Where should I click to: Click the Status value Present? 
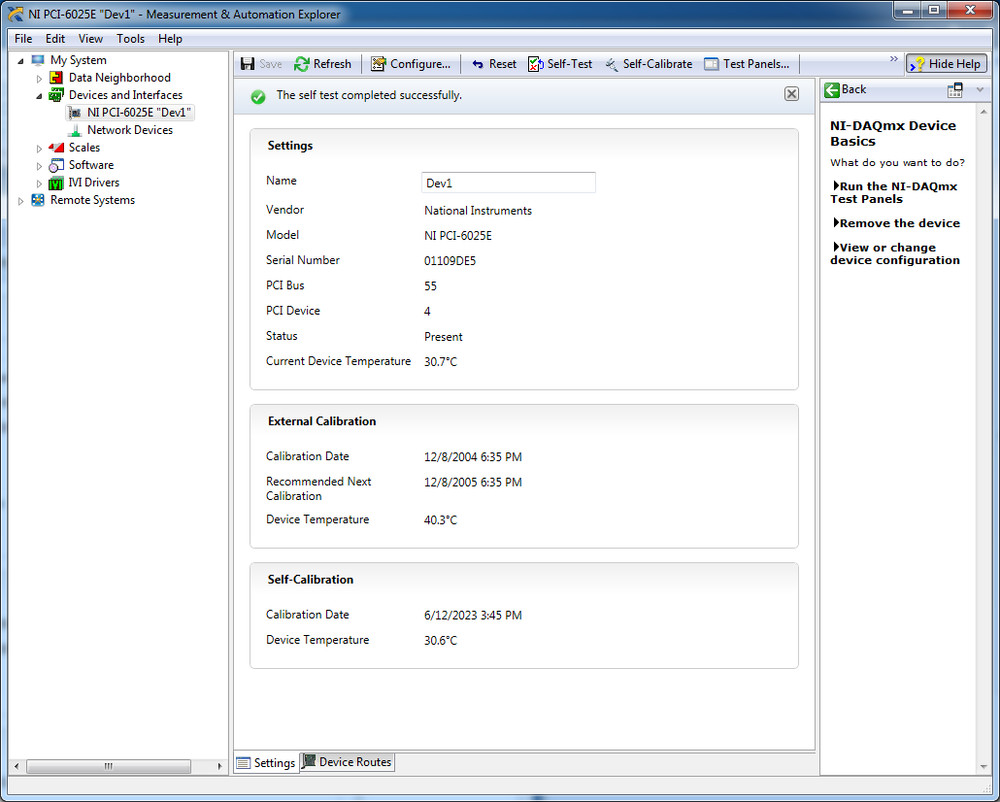click(x=443, y=337)
